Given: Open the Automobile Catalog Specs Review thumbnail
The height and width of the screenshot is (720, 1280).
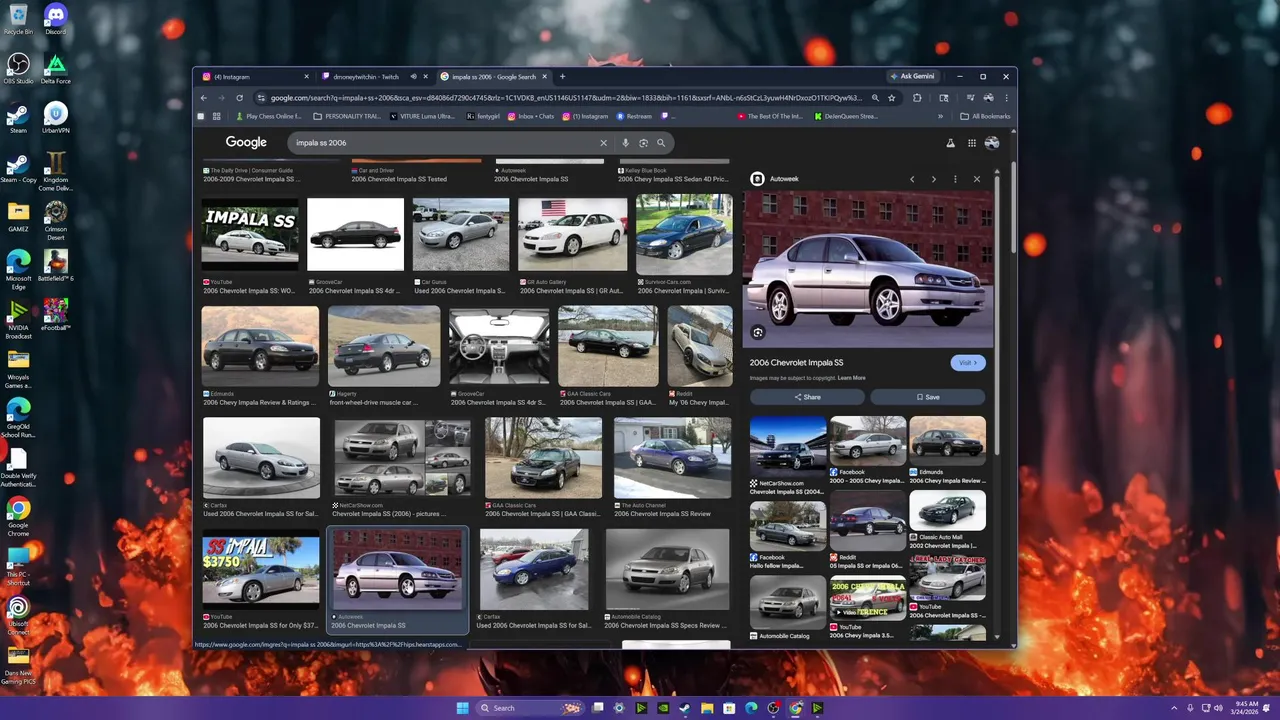Looking at the screenshot, I should (667, 568).
